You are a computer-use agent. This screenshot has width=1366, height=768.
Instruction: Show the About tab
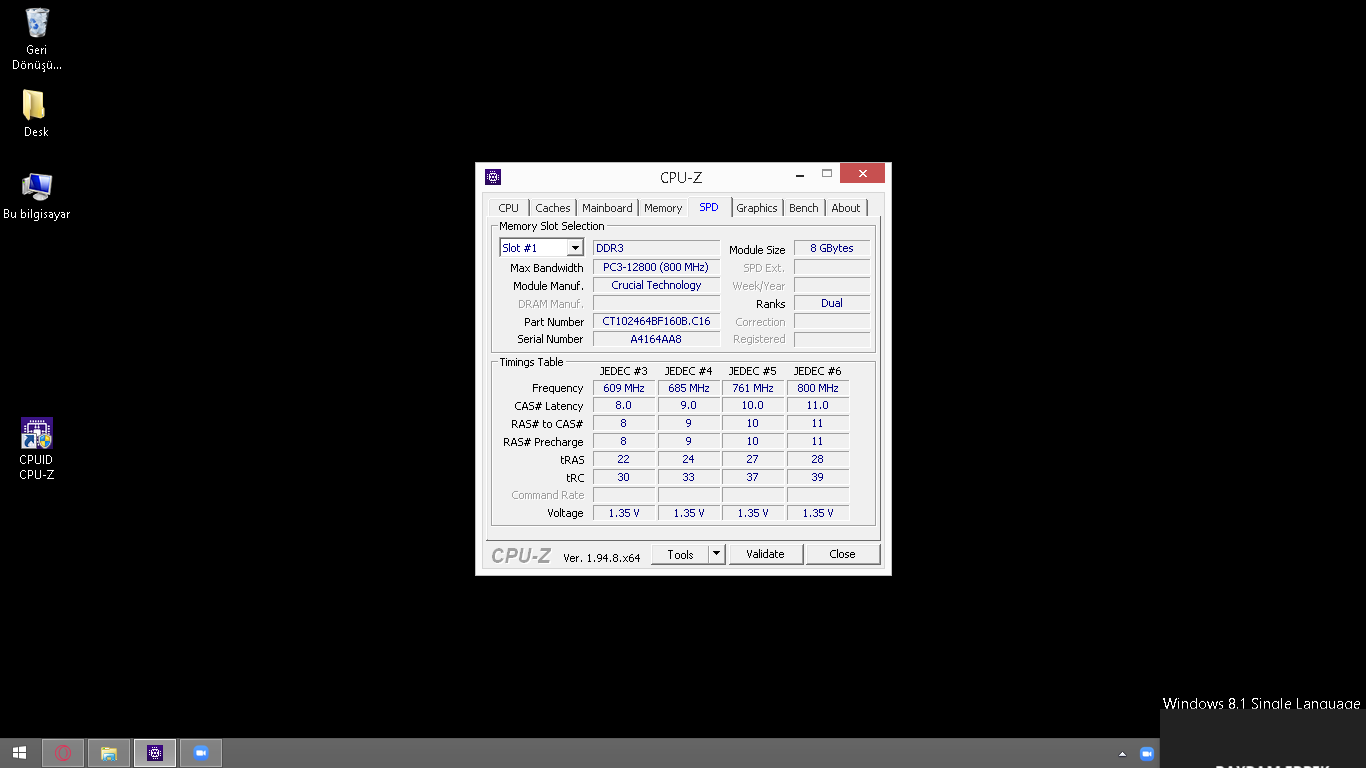pos(846,208)
